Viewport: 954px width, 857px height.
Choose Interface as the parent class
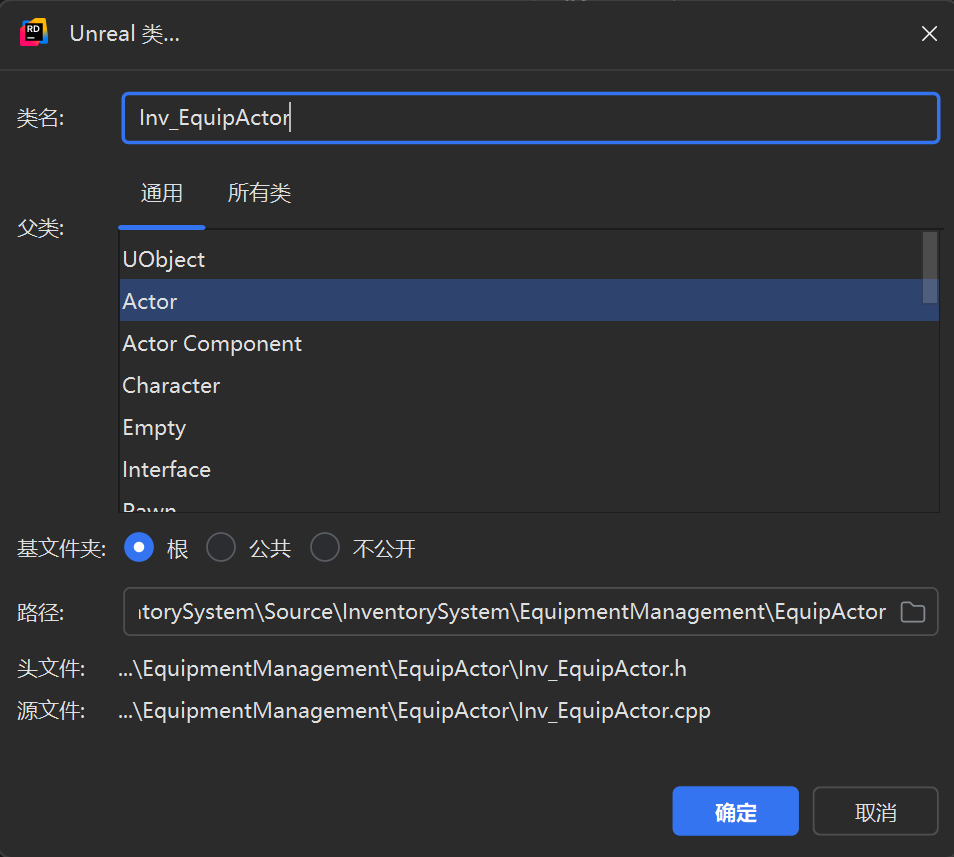[166, 469]
